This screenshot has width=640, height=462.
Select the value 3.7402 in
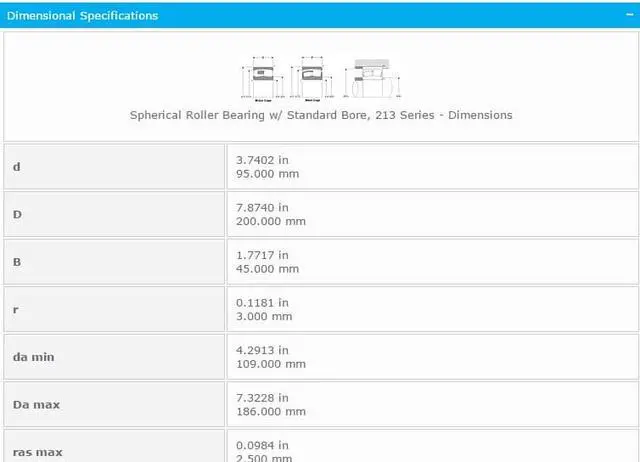click(262, 160)
